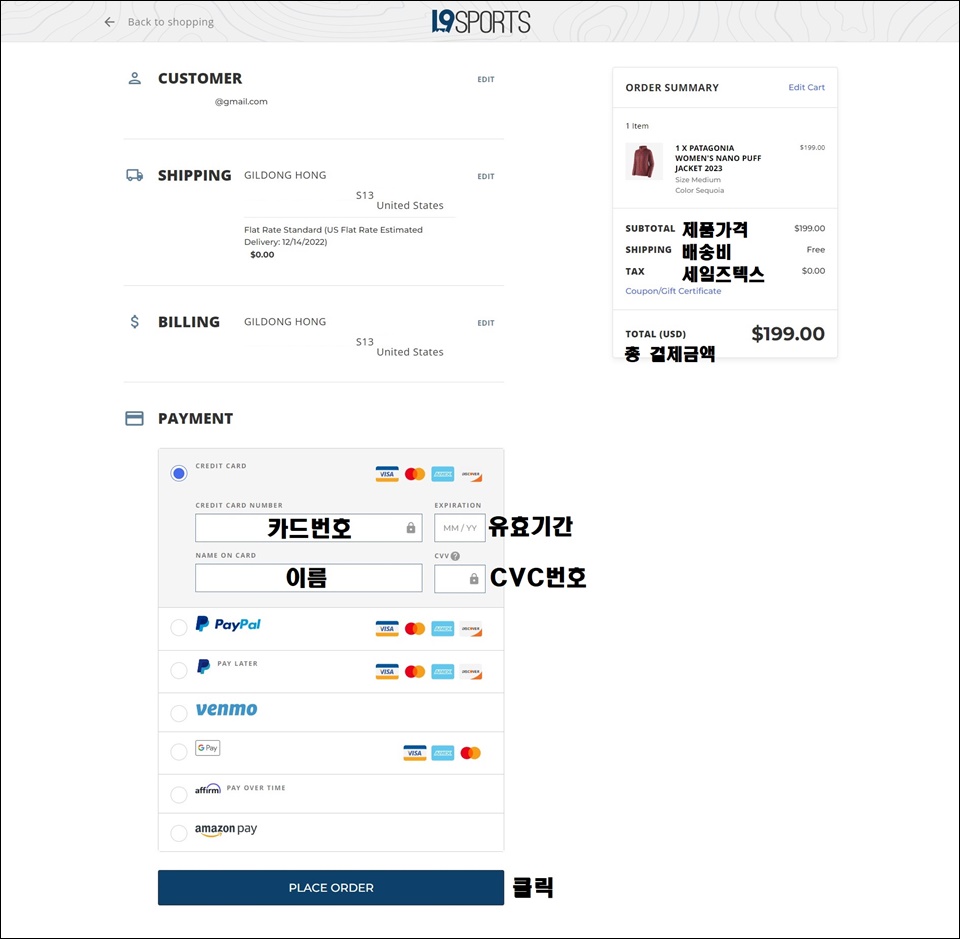
Task: Click the Mastercard icon in Credit Card row
Action: pos(415,474)
